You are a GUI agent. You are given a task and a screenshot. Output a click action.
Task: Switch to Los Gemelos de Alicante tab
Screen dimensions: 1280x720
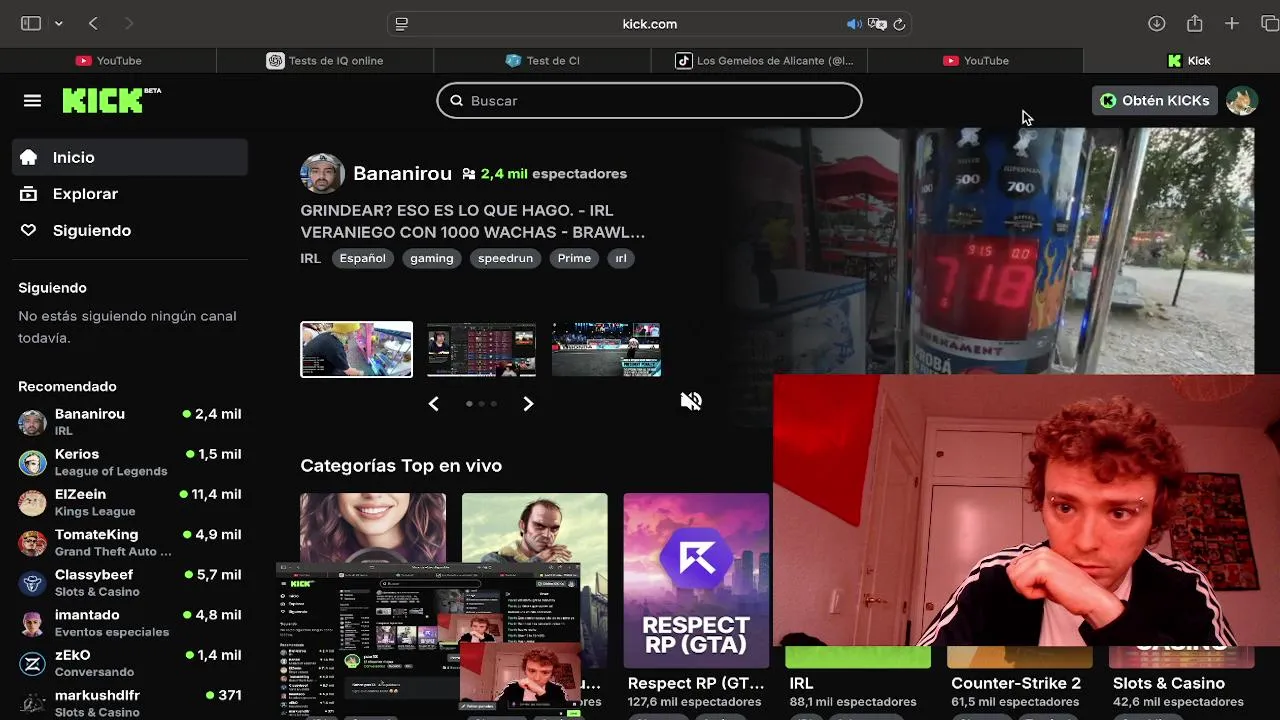point(759,60)
